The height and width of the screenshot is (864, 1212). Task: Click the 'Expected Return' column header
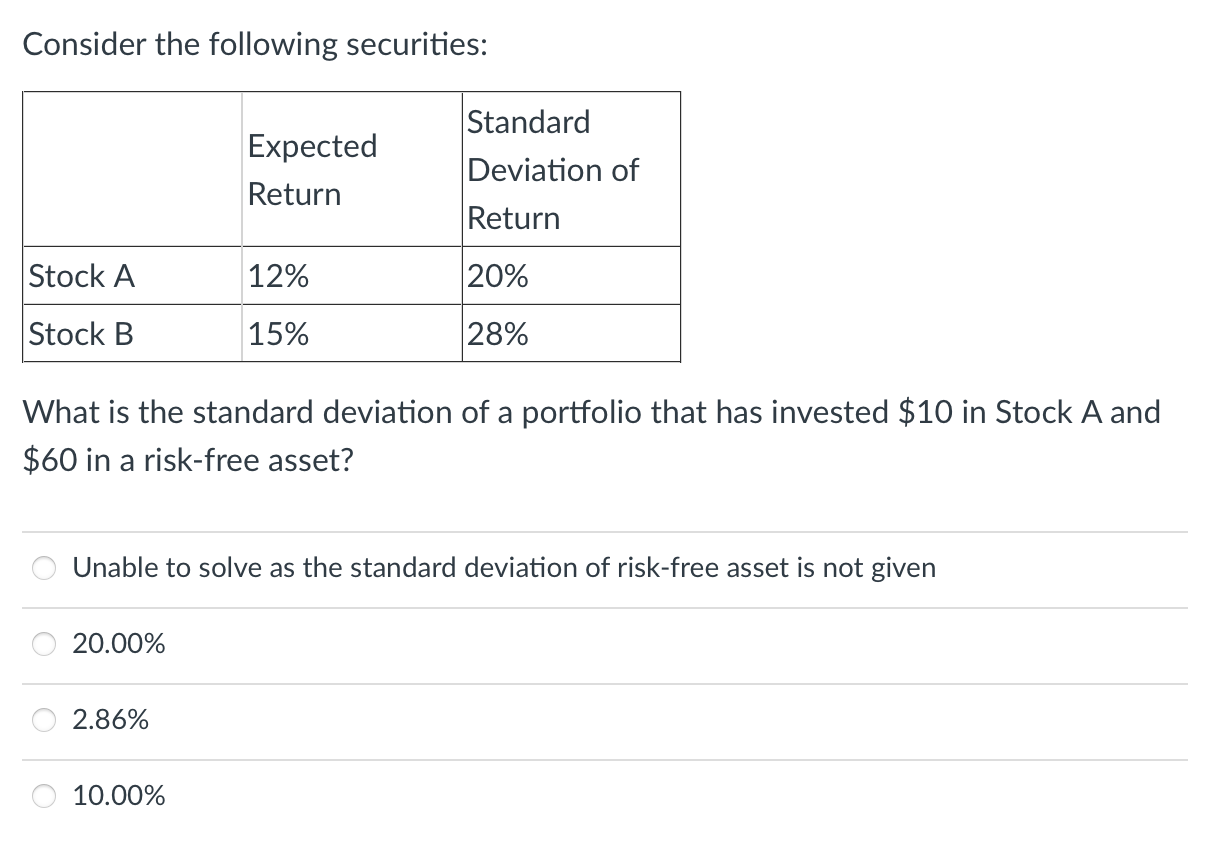[351, 170]
